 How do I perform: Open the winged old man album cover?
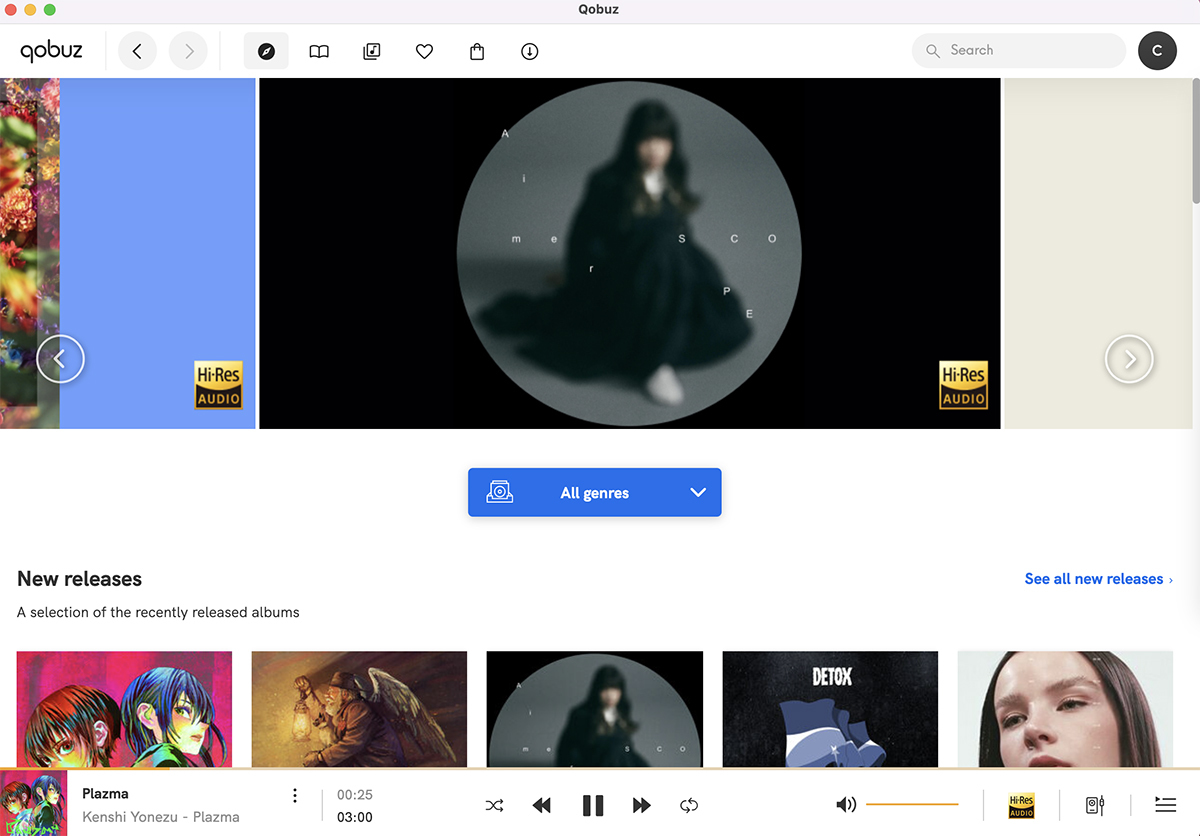pyautogui.click(x=359, y=709)
